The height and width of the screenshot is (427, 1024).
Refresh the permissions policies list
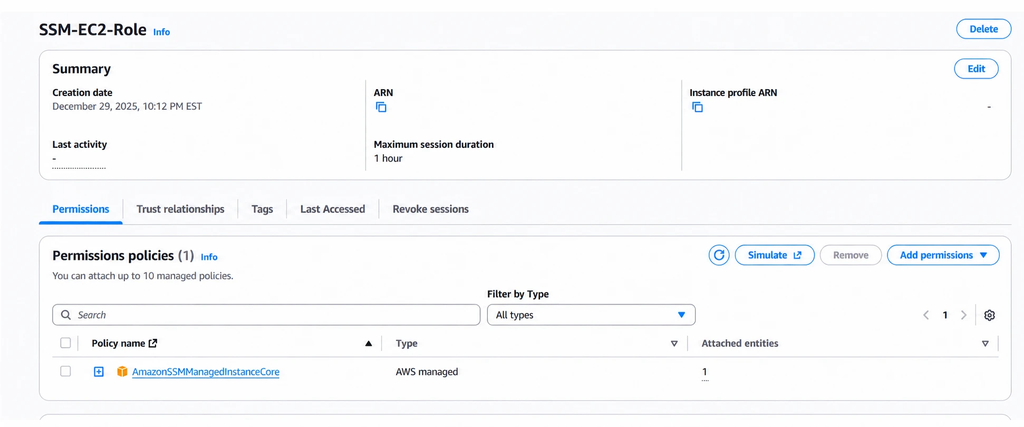[x=719, y=255]
